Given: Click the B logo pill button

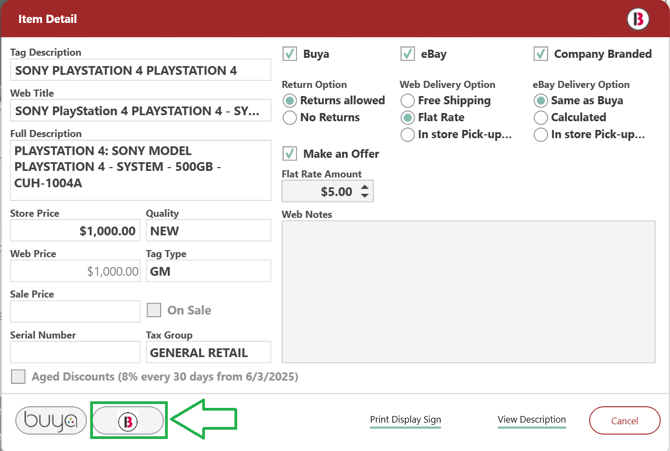Looking at the screenshot, I should point(128,421).
